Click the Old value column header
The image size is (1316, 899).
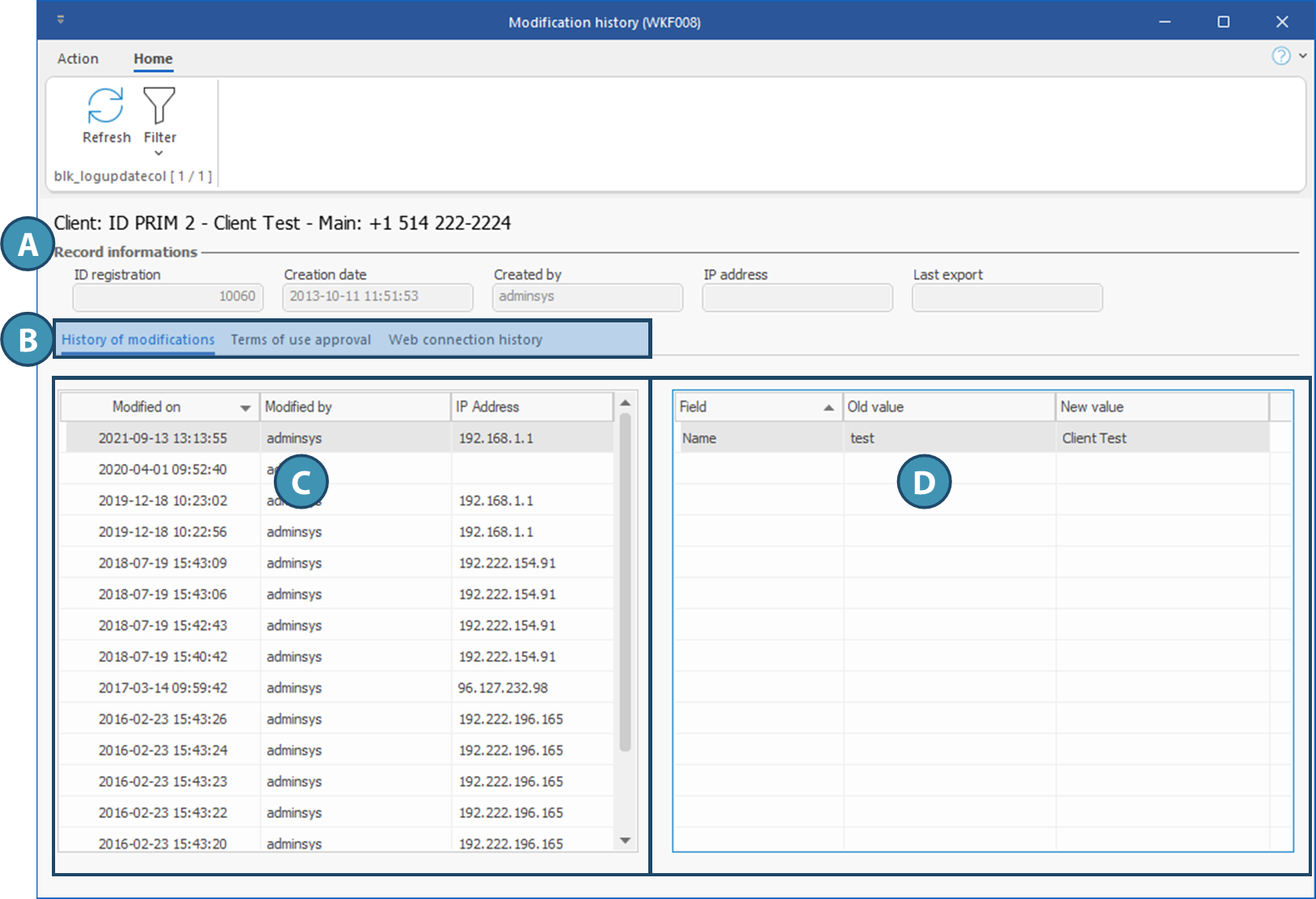click(x=948, y=407)
